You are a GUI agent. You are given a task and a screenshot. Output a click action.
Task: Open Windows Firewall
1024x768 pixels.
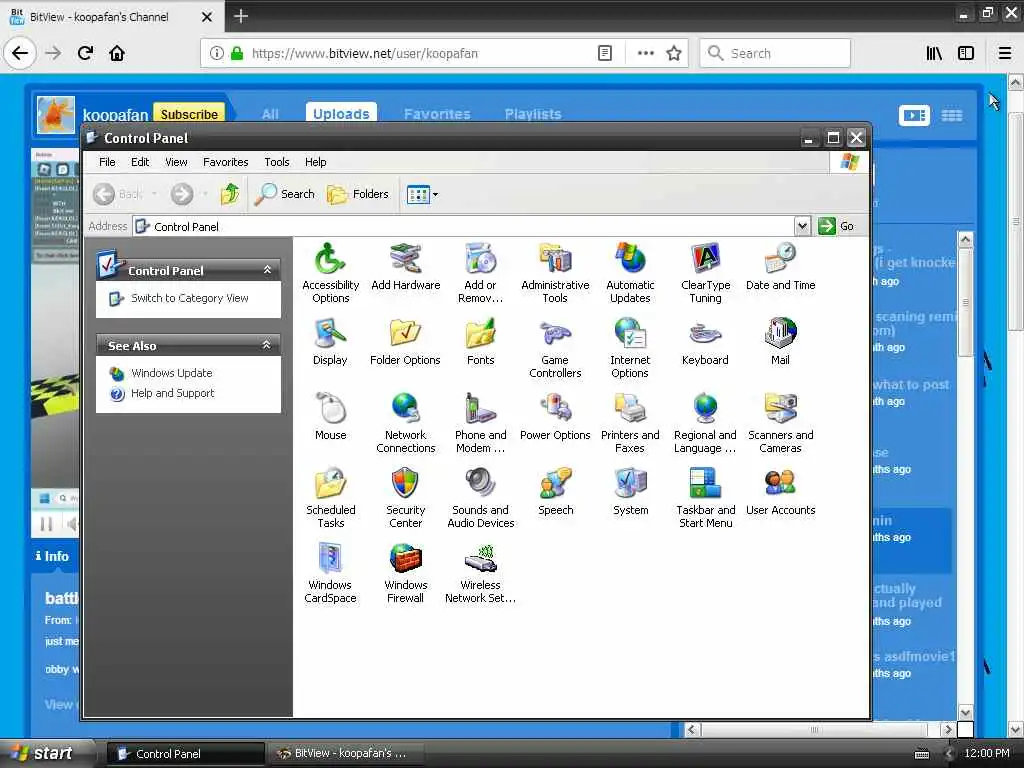(x=406, y=573)
